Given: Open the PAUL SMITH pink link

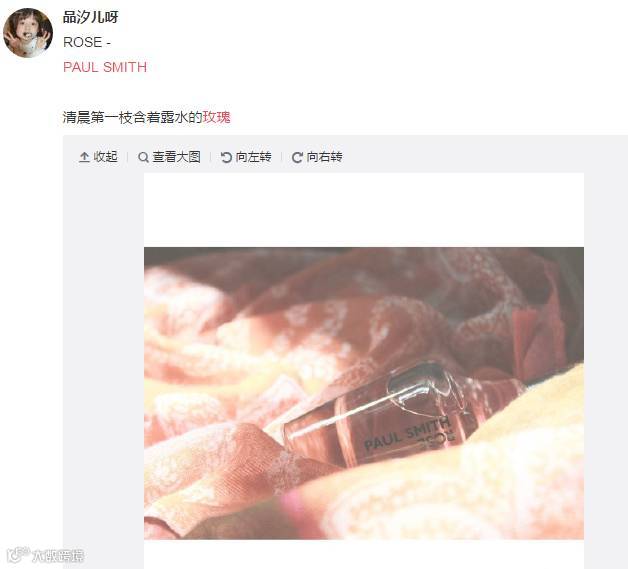Looking at the screenshot, I should coord(105,67).
